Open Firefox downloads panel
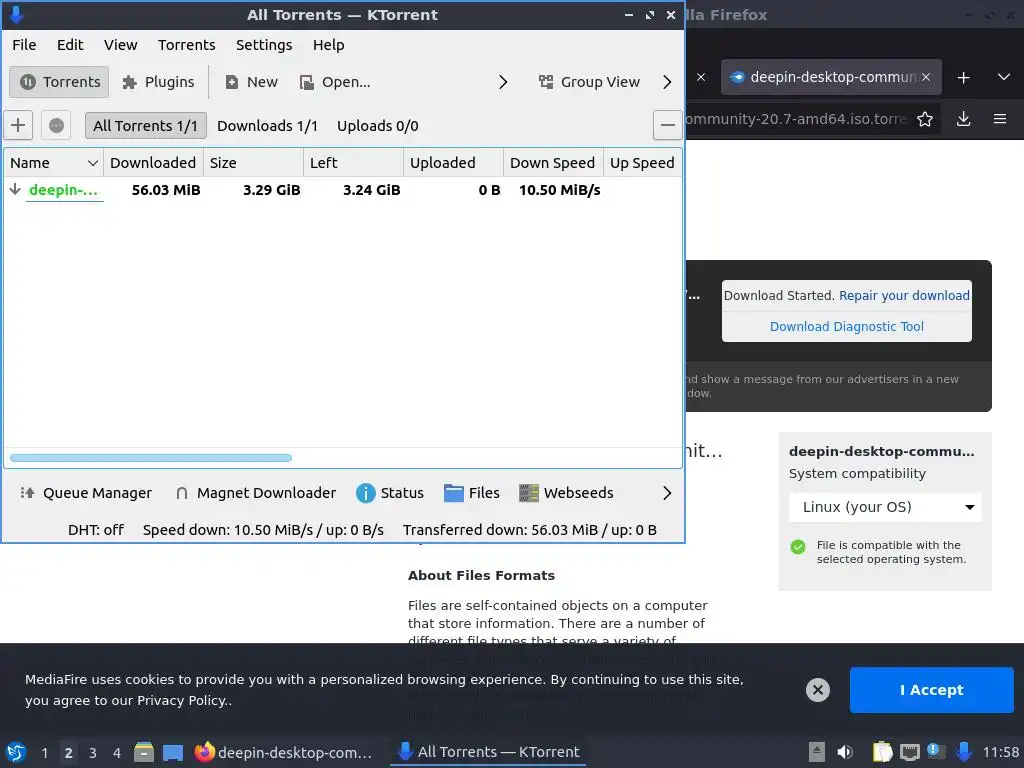The image size is (1024, 768). tap(963, 119)
